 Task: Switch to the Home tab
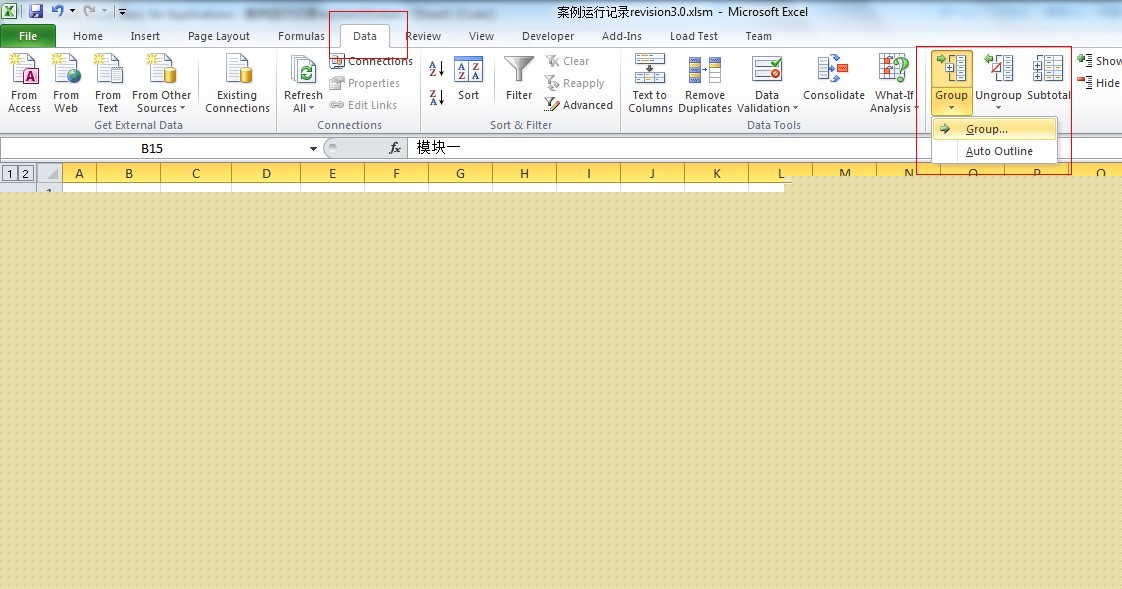[x=88, y=36]
